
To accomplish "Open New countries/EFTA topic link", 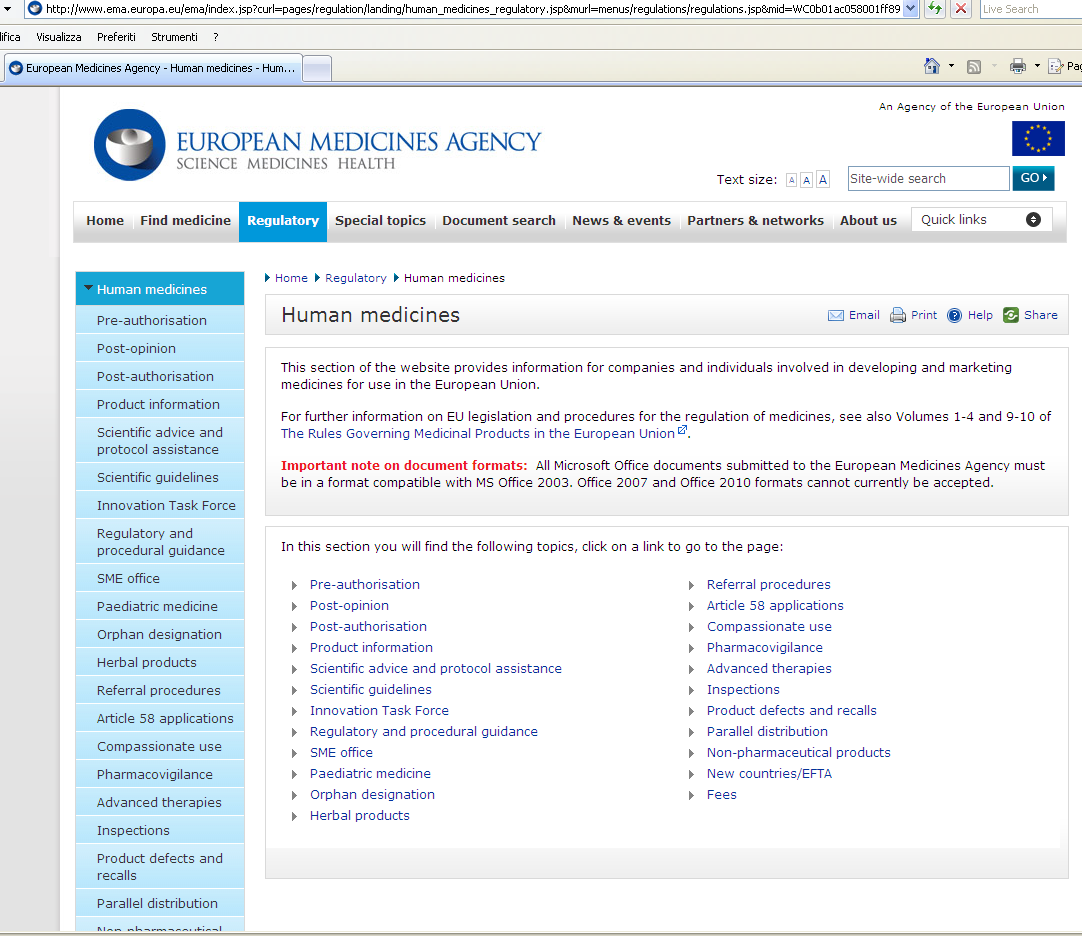I will pyautogui.click(x=769, y=774).
